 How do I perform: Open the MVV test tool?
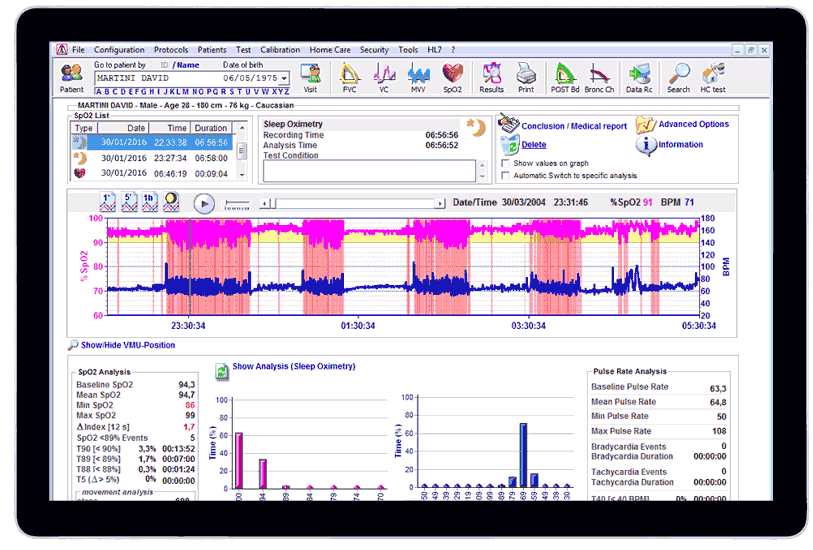[418, 78]
